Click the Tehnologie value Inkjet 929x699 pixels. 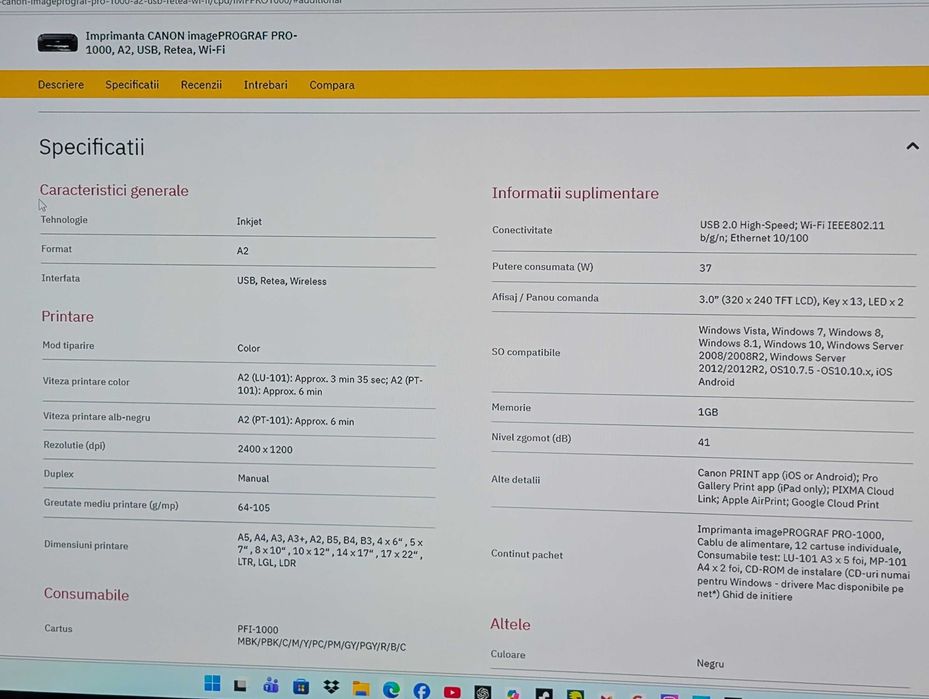pyautogui.click(x=249, y=222)
